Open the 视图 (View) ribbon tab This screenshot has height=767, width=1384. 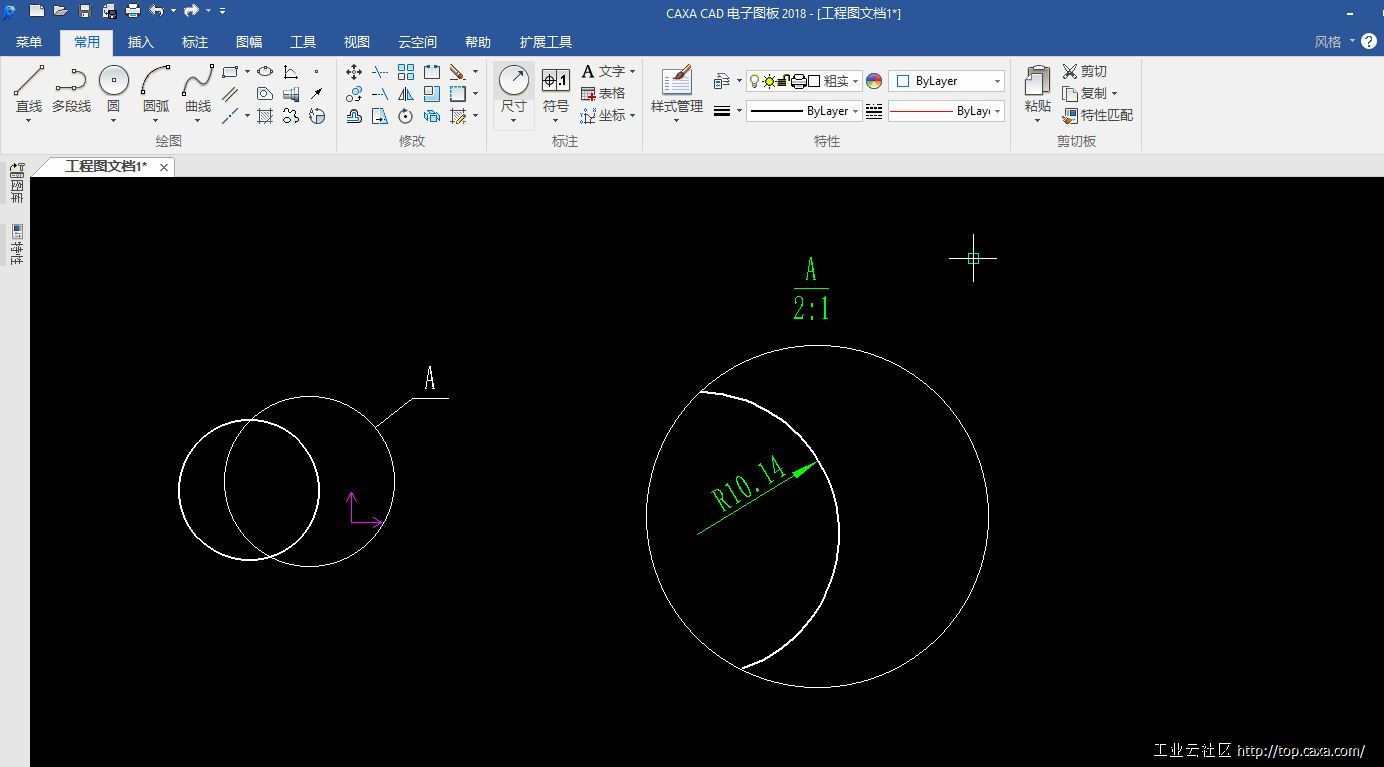[357, 42]
